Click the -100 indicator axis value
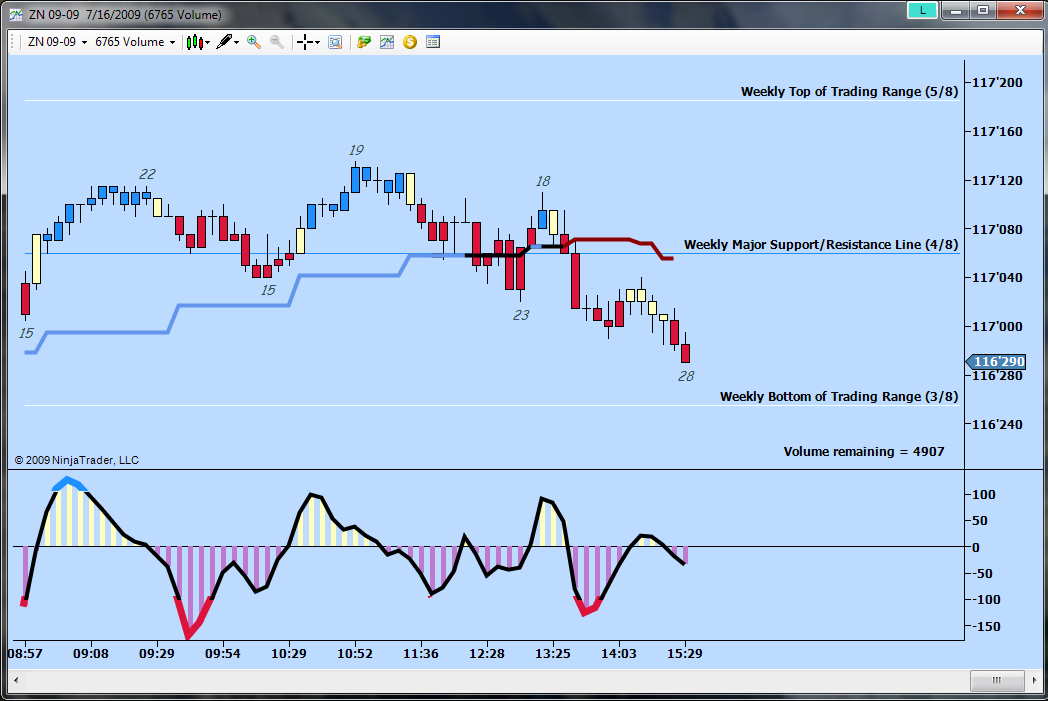This screenshot has width=1048, height=701. (987, 600)
